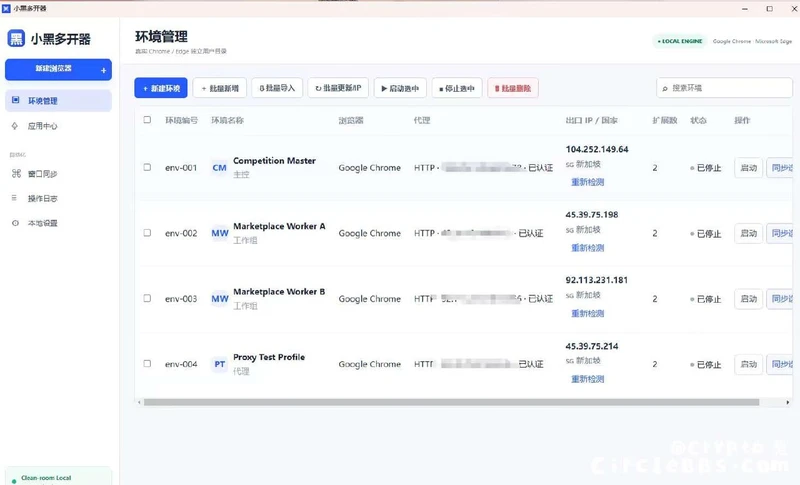Screen dimensions: 800x485
Task: Start env-002 with its 启动 button
Action: [x=748, y=233]
